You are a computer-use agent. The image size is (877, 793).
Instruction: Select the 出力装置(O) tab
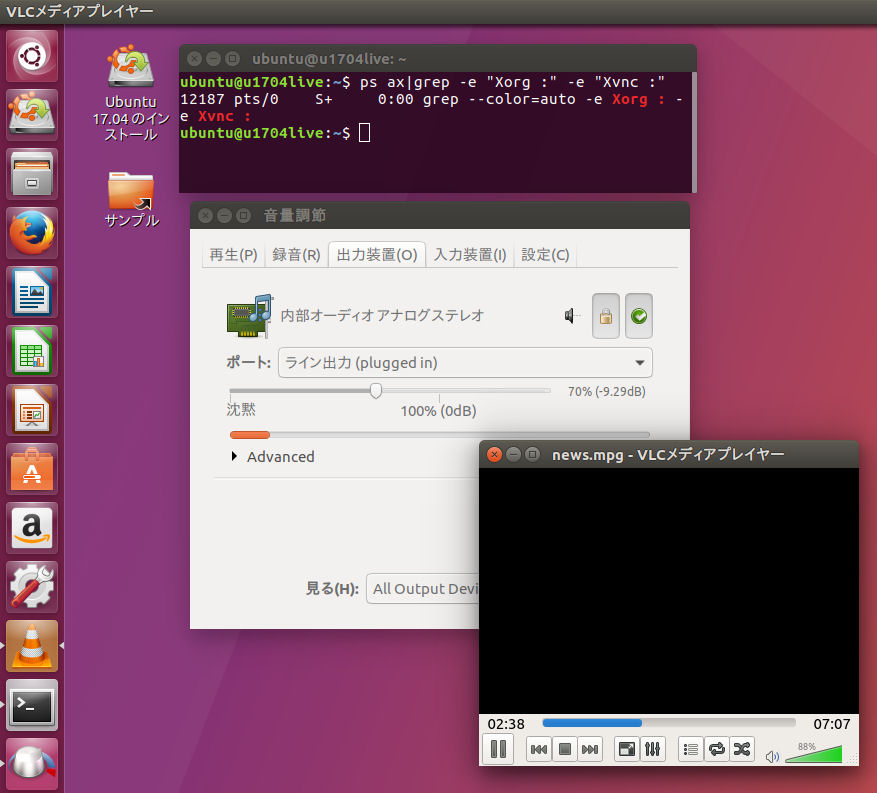coord(377,255)
